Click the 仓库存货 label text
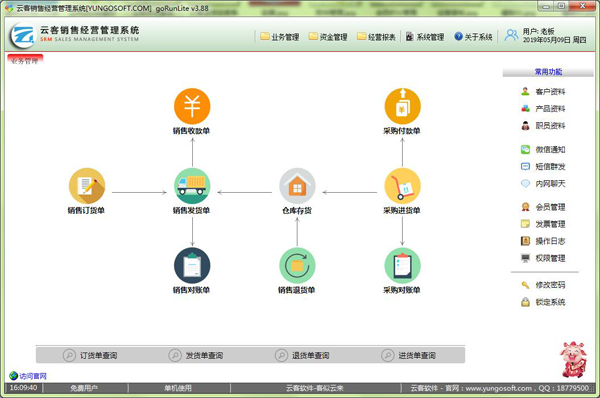Screen dimensions: 600x398 [297, 210]
